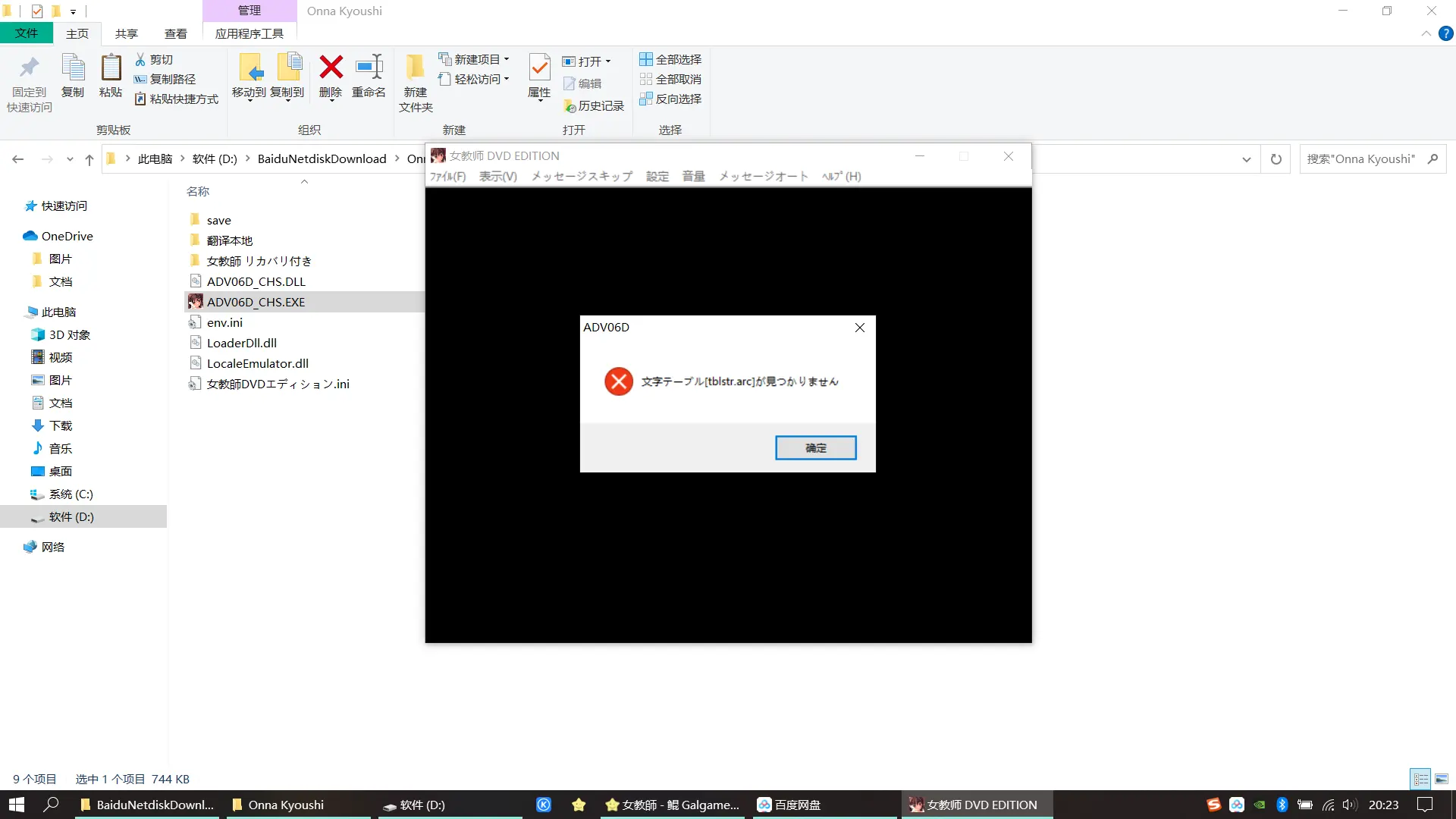This screenshot has width=1456, height=819.
Task: Expand the BaiduNetdiskDownload breadcrumb chevron
Action: pyautogui.click(x=397, y=158)
